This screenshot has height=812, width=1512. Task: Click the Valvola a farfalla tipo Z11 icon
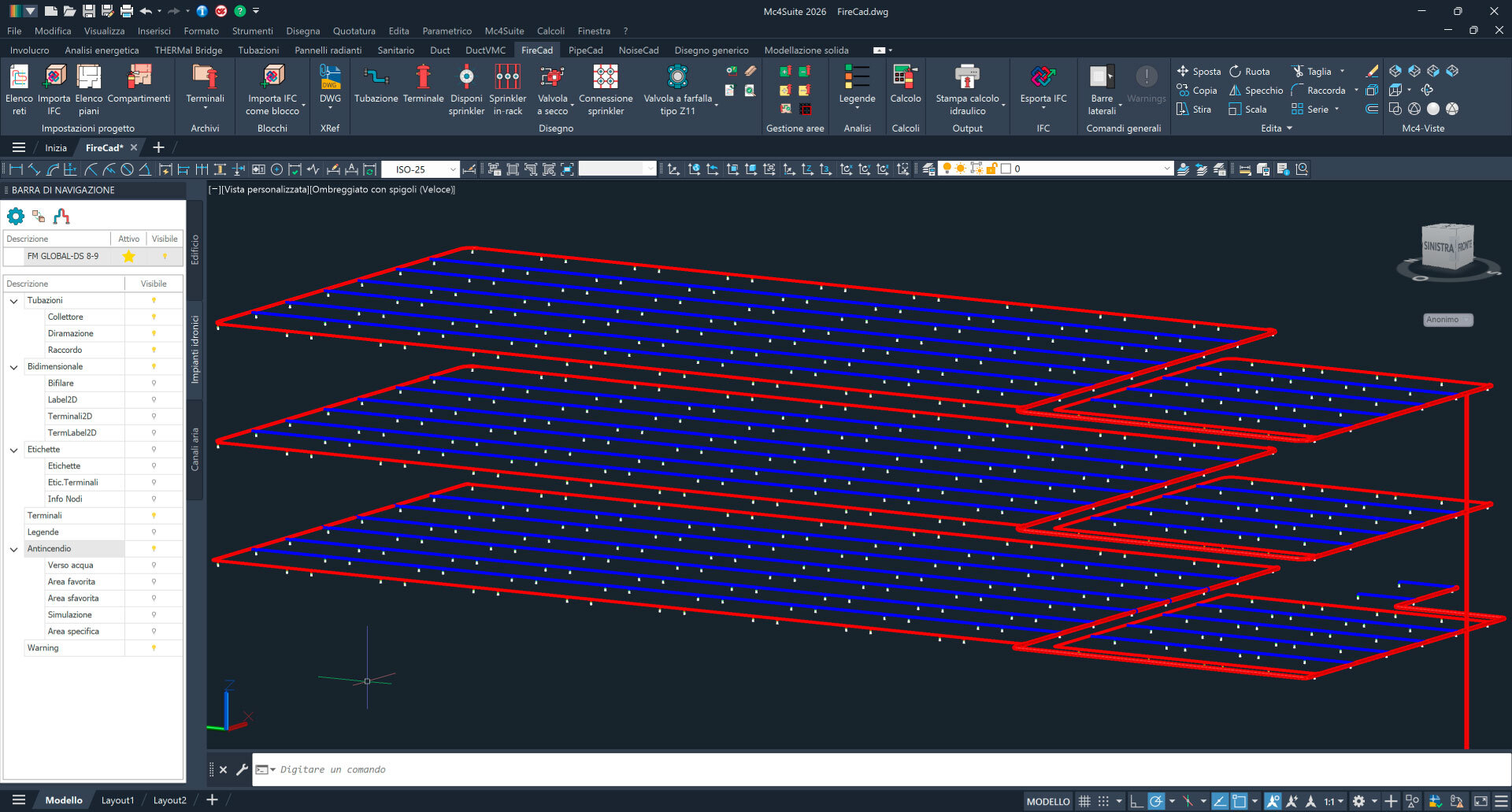click(x=677, y=77)
